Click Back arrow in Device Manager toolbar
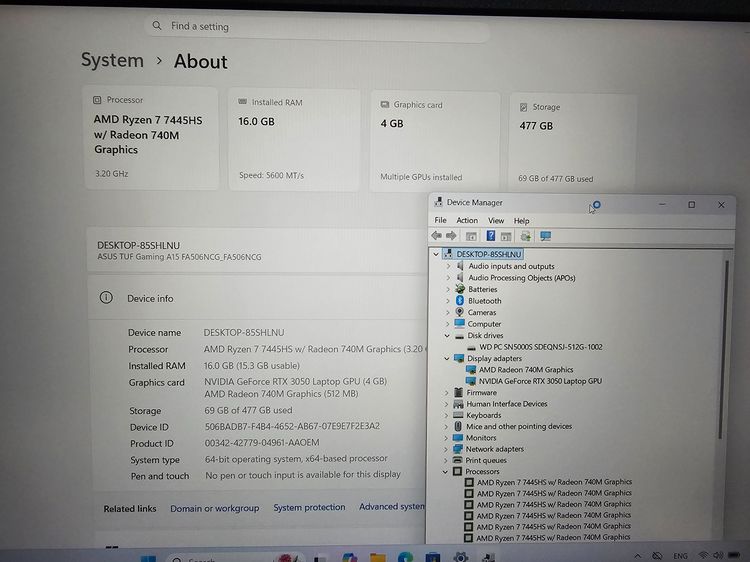 pyautogui.click(x=436, y=236)
